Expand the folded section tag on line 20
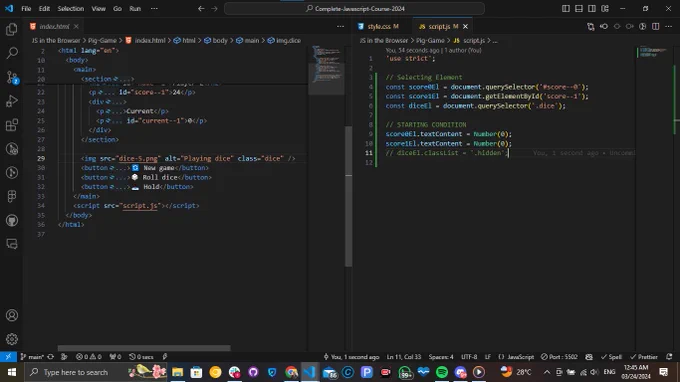 pyautogui.click(x=121, y=79)
